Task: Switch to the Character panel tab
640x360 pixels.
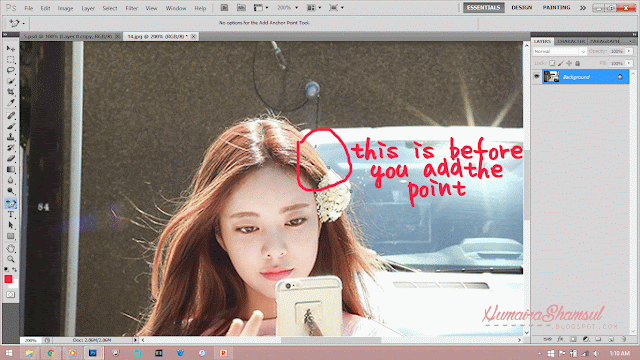Action: tap(571, 41)
